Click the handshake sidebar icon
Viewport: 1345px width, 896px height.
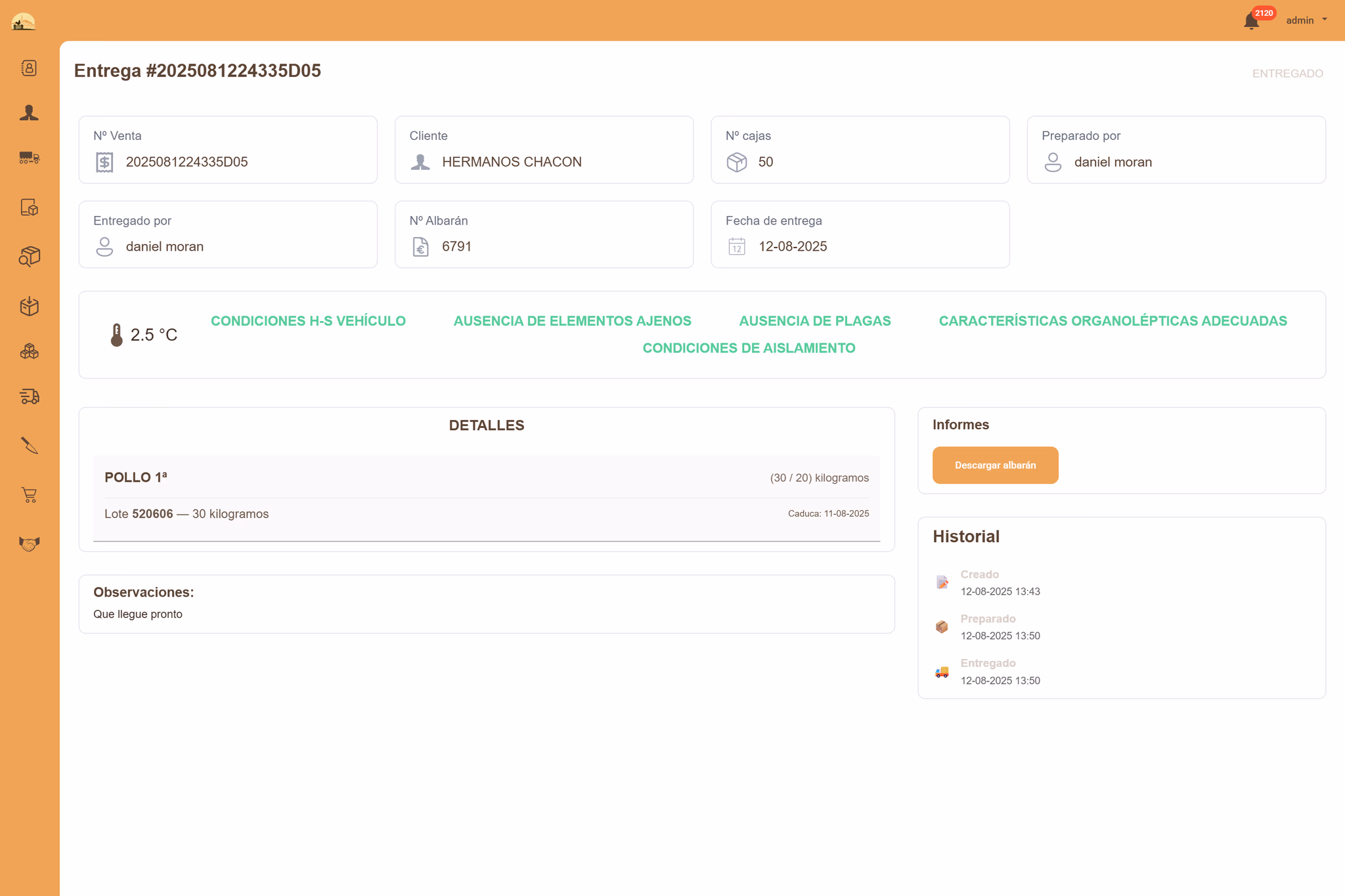coord(29,544)
